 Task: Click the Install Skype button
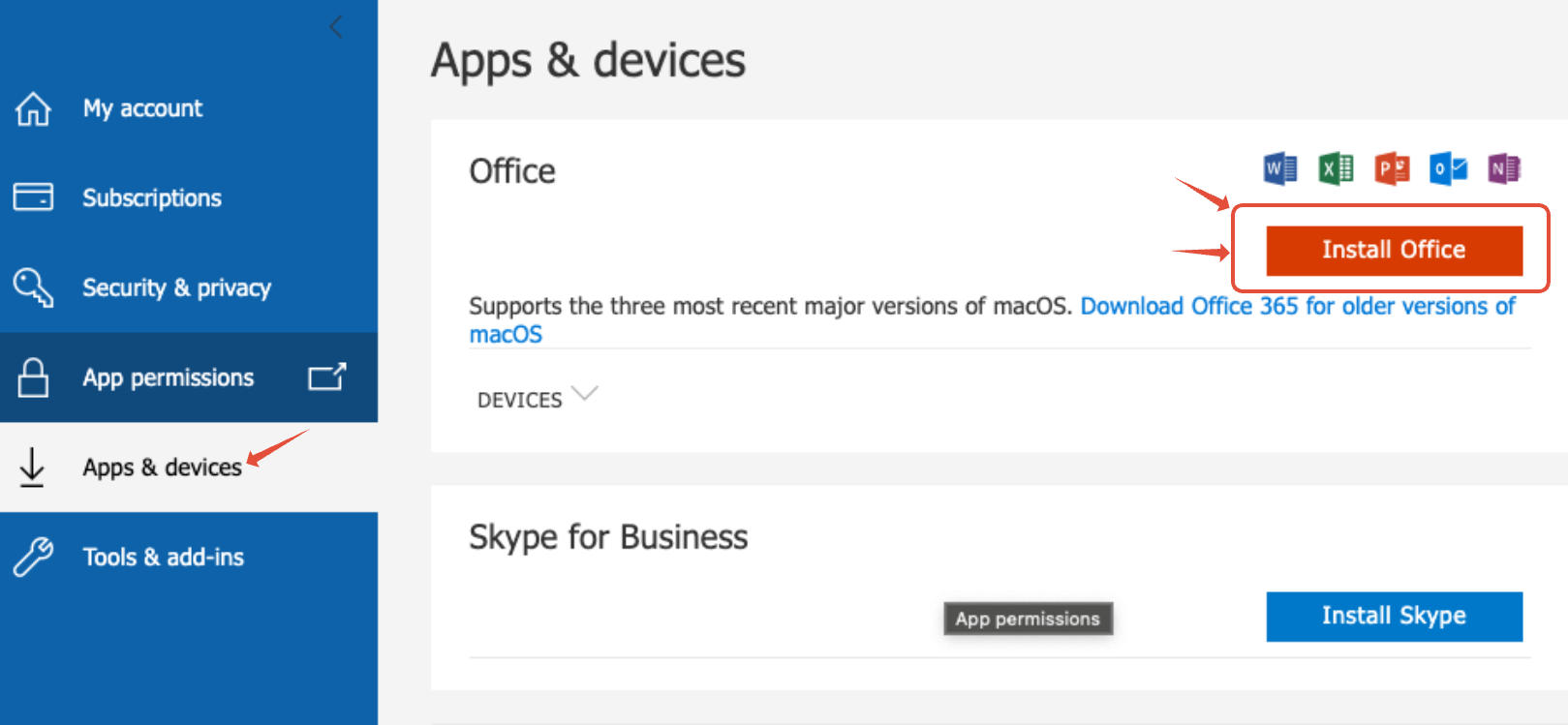pos(1394,617)
